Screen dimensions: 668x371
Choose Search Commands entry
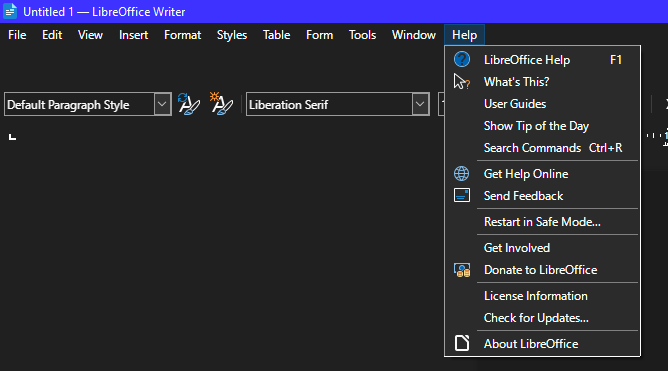542,148
